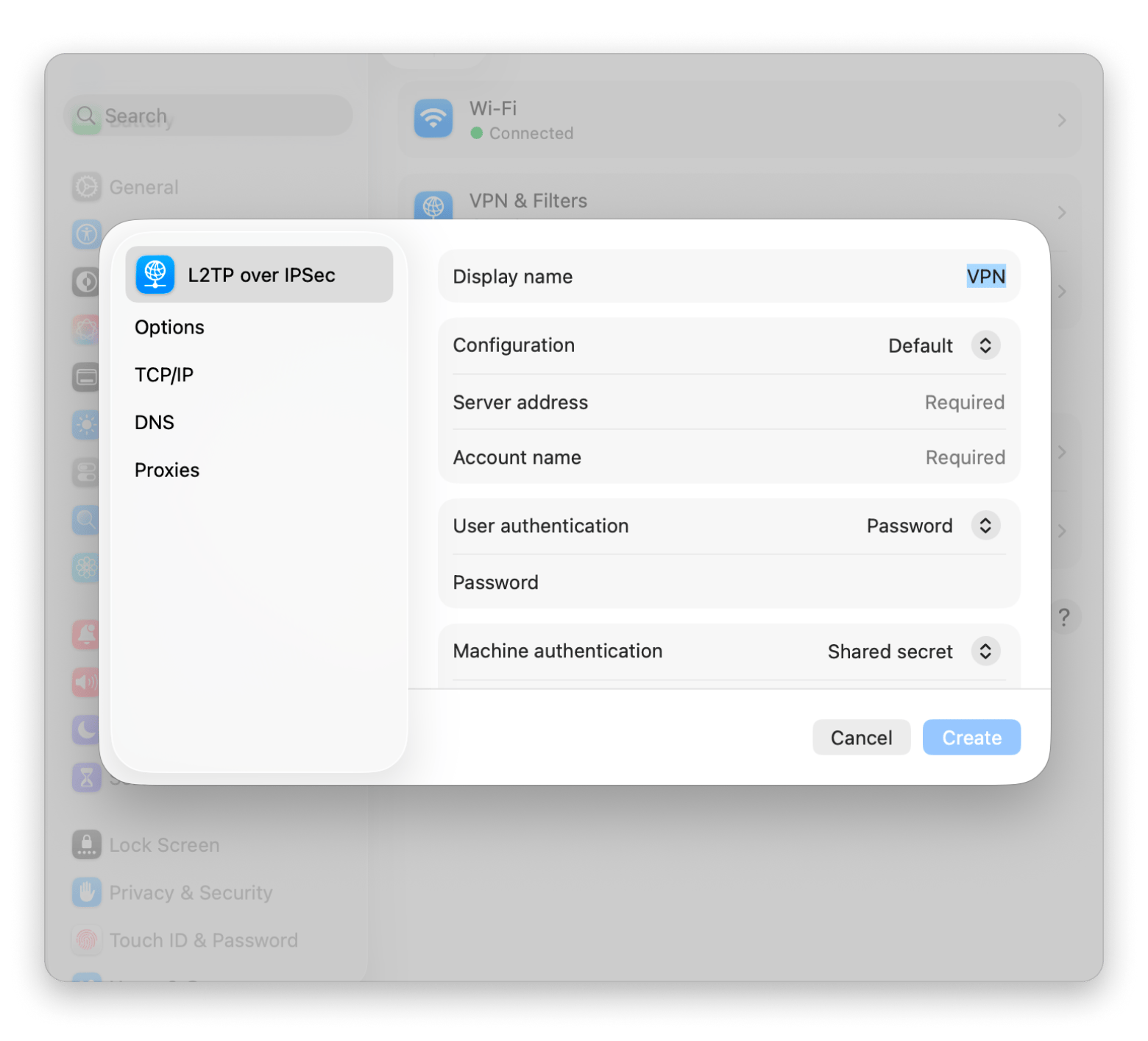This screenshot has height=1041, width=1148.
Task: Click the Touch ID fingerprint icon
Action: click(86, 940)
